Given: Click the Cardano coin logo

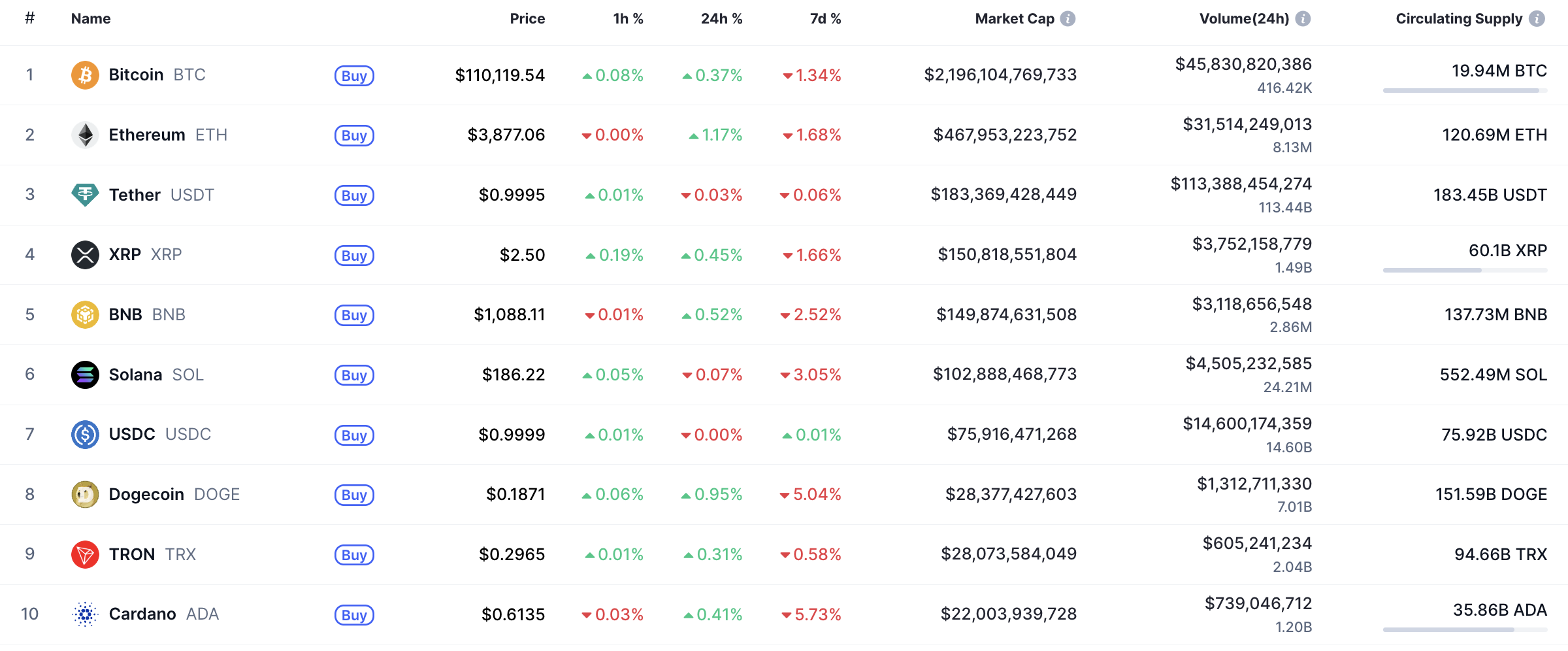Looking at the screenshot, I should 85,614.
